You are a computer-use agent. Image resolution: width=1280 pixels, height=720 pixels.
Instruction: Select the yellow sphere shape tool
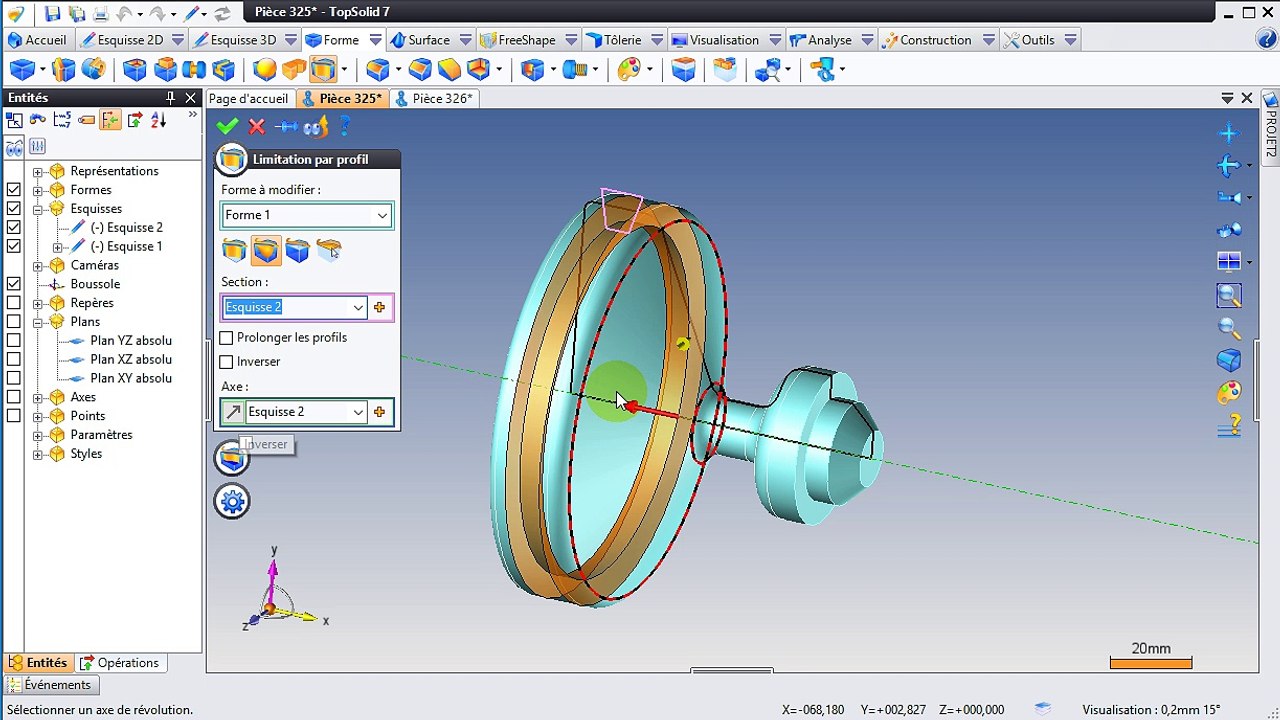[x=264, y=69]
